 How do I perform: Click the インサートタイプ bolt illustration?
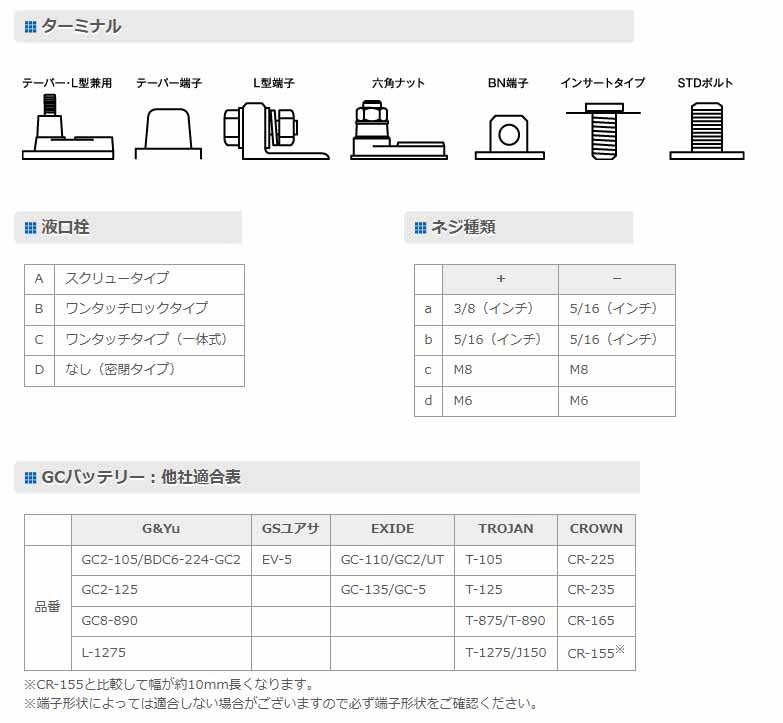(602, 130)
